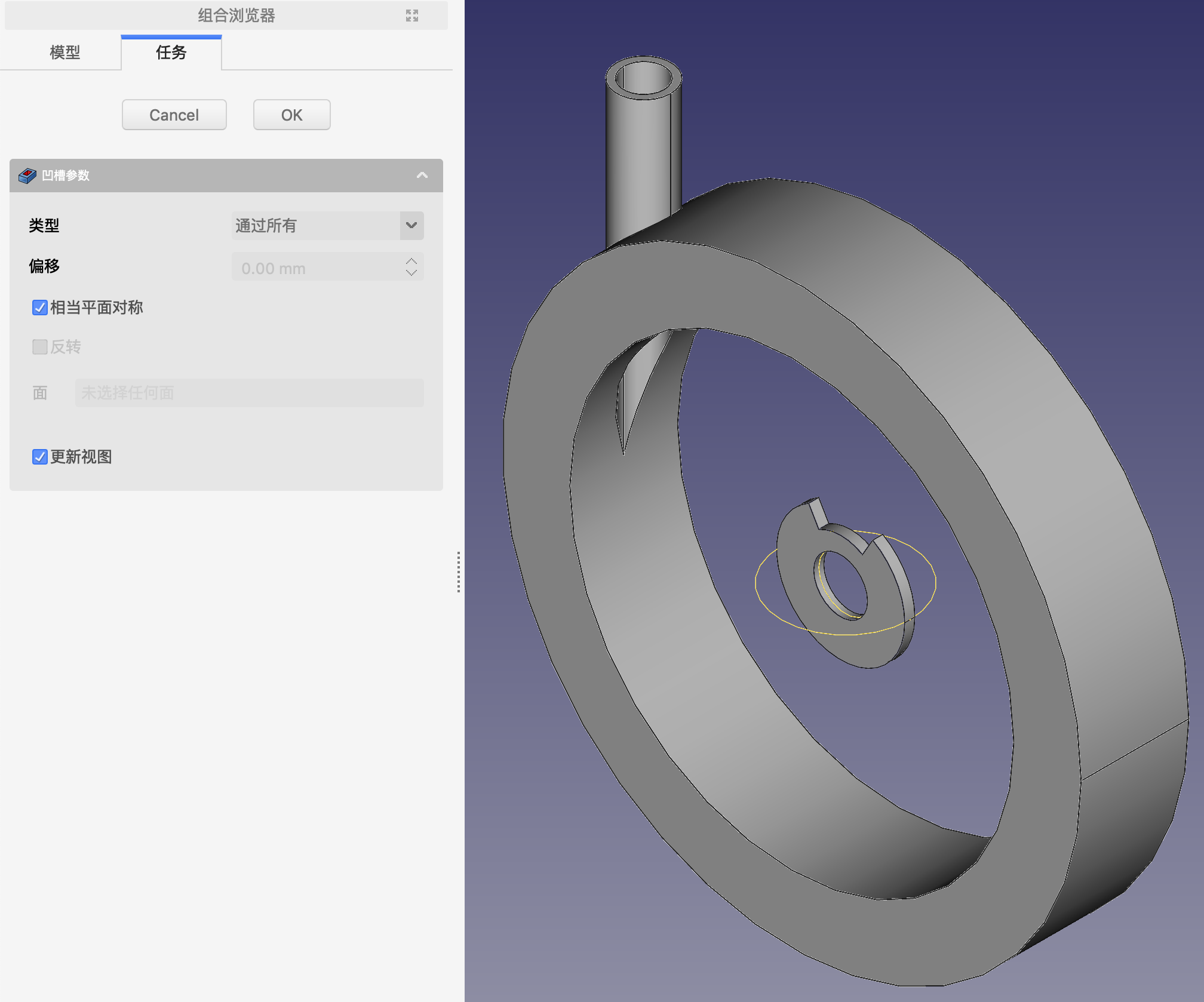Image resolution: width=1204 pixels, height=1002 pixels.
Task: Collapse the 凹槽参数 section using its chevron
Action: [422, 176]
